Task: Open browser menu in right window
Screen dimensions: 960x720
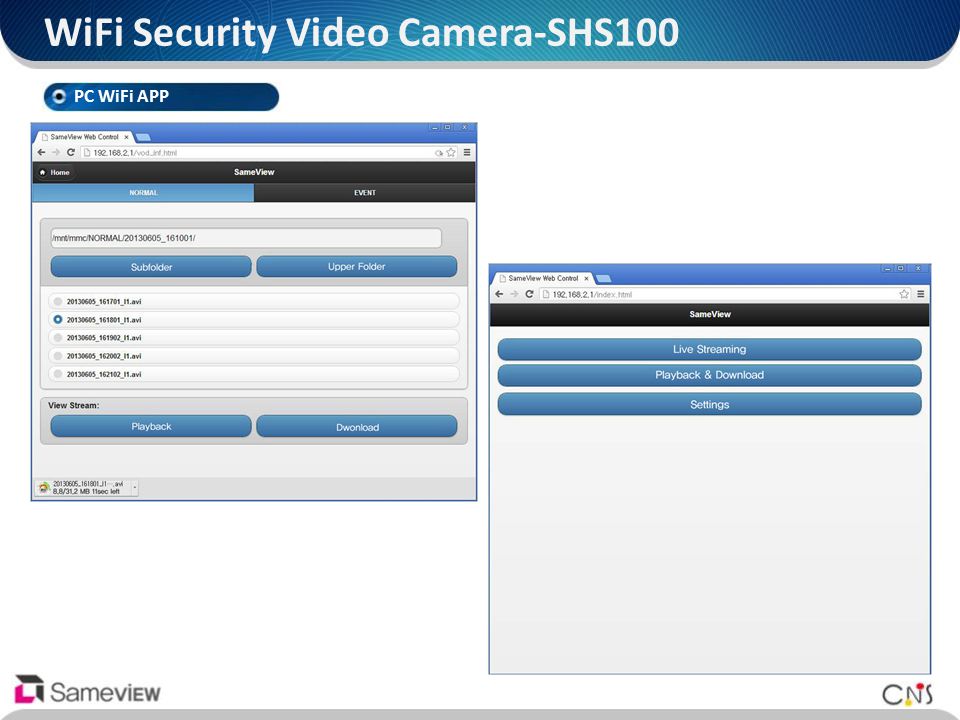Action: click(x=920, y=294)
